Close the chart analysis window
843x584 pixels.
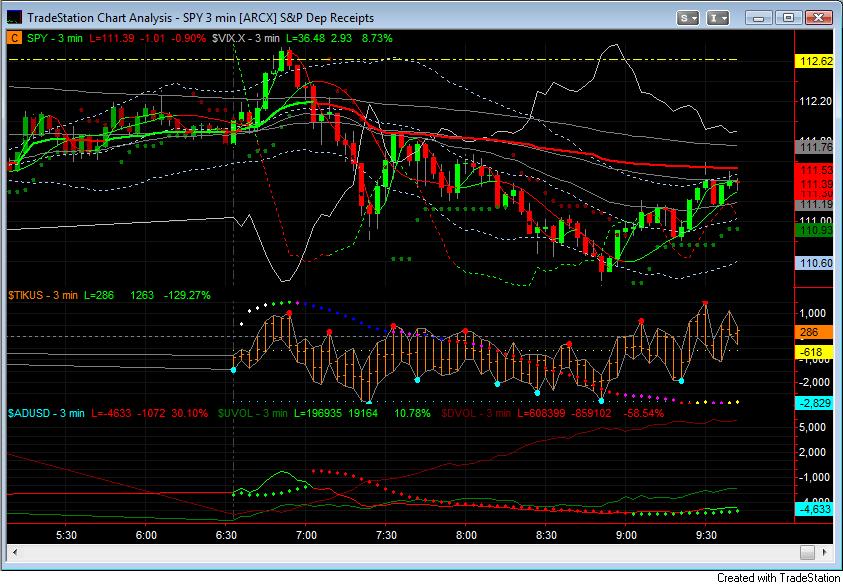[x=819, y=18]
